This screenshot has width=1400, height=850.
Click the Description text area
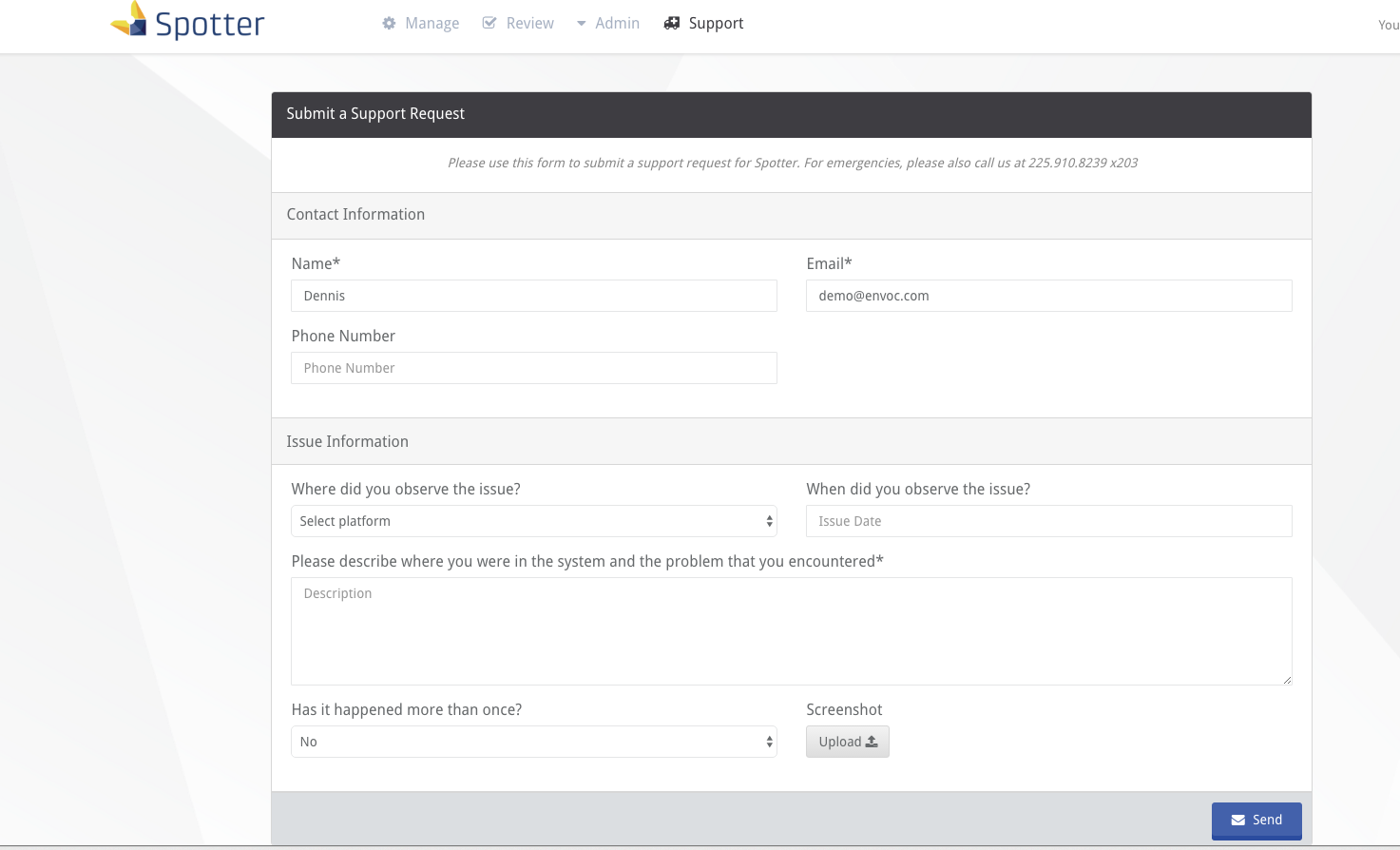792,631
